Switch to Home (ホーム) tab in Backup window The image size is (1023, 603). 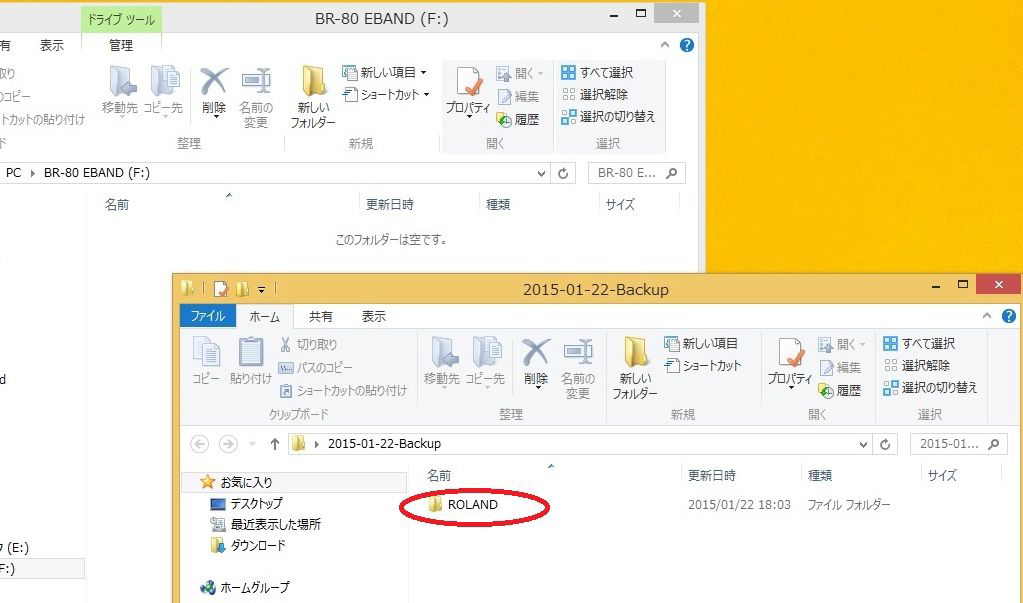pos(264,317)
